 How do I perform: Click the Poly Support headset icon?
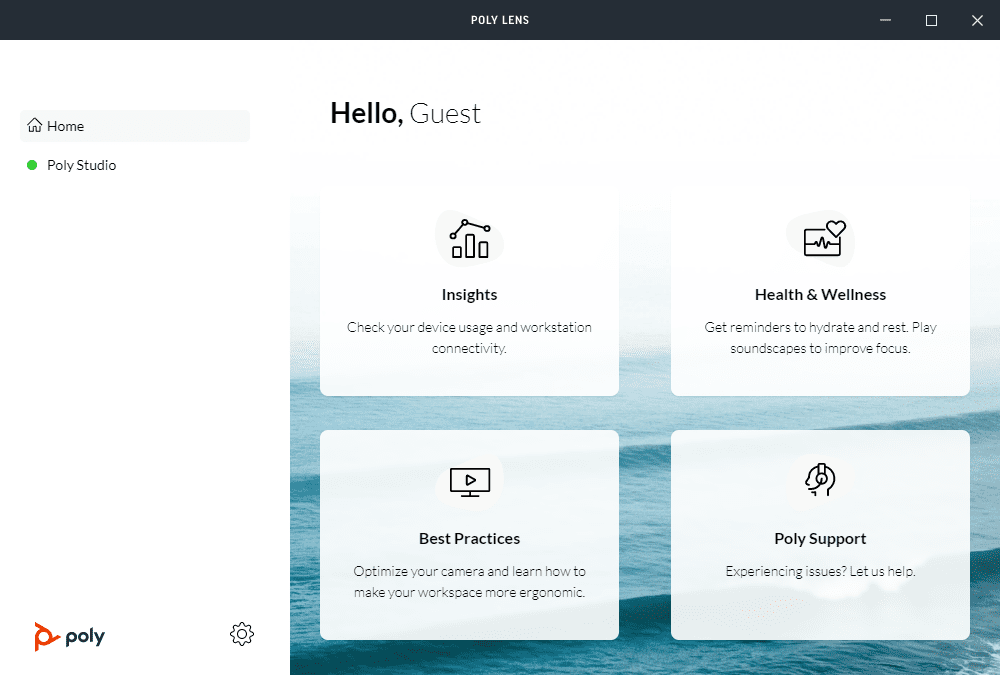tap(820, 480)
